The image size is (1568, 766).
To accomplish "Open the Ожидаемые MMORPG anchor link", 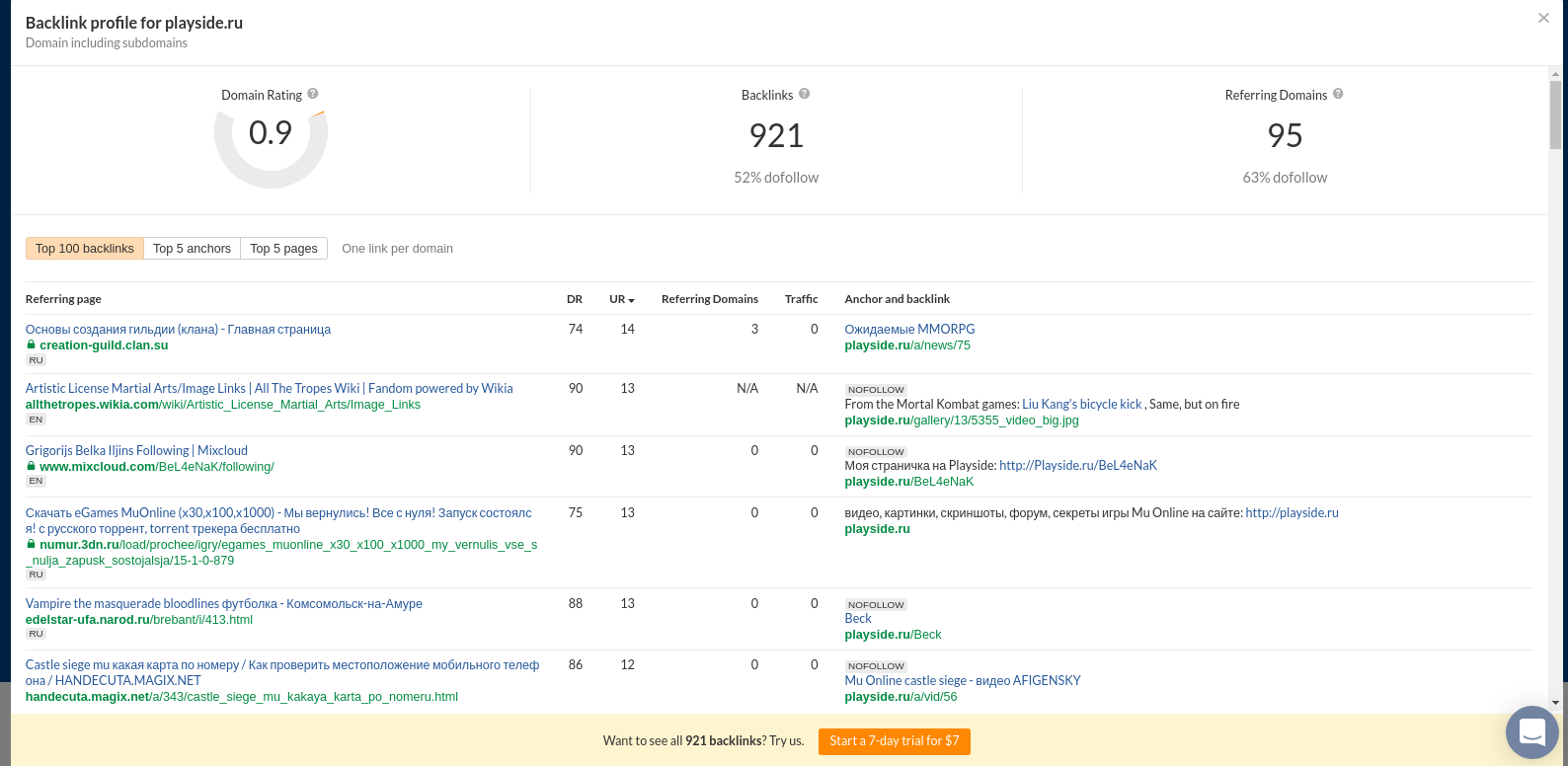I will pyautogui.click(x=909, y=330).
